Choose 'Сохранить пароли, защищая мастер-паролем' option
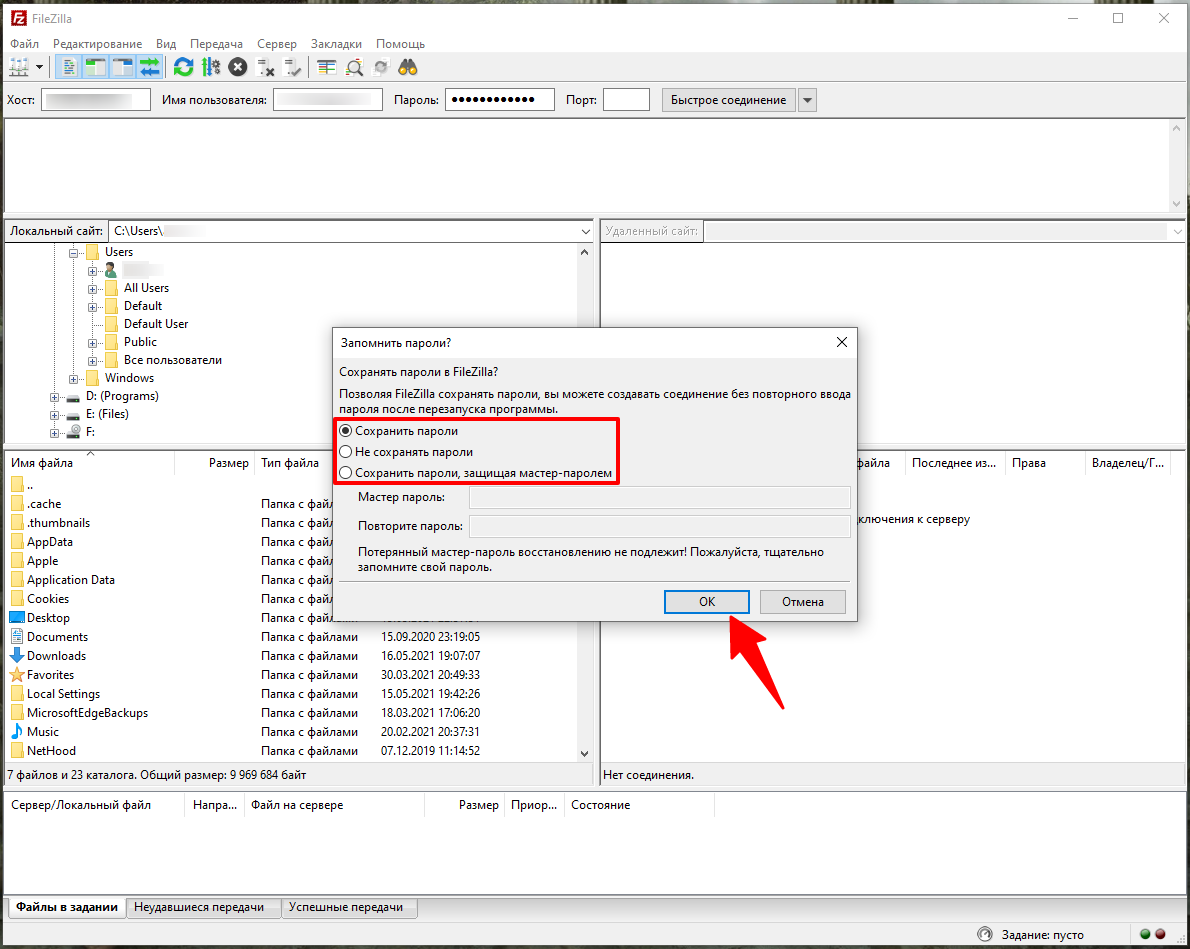 346,473
